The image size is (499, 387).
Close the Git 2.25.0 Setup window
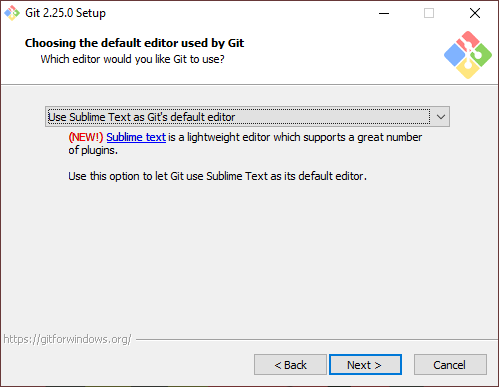(x=475, y=13)
